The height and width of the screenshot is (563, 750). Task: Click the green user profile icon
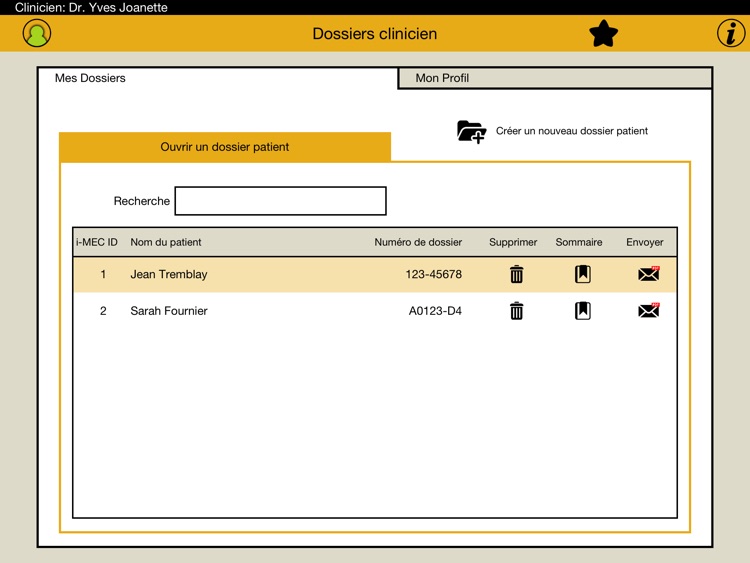(x=37, y=33)
